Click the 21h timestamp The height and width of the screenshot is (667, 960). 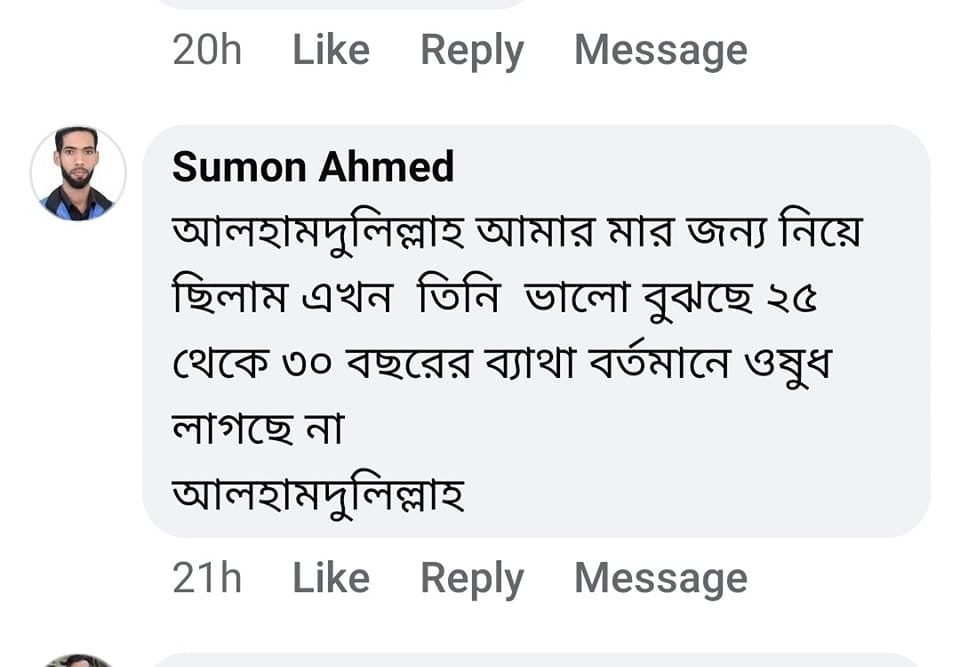coord(207,578)
